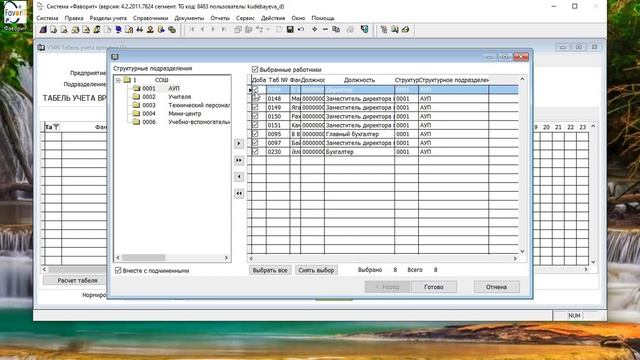Screen dimensions: 640x360
Task: Click the 'Отмена' button
Action: click(x=497, y=287)
